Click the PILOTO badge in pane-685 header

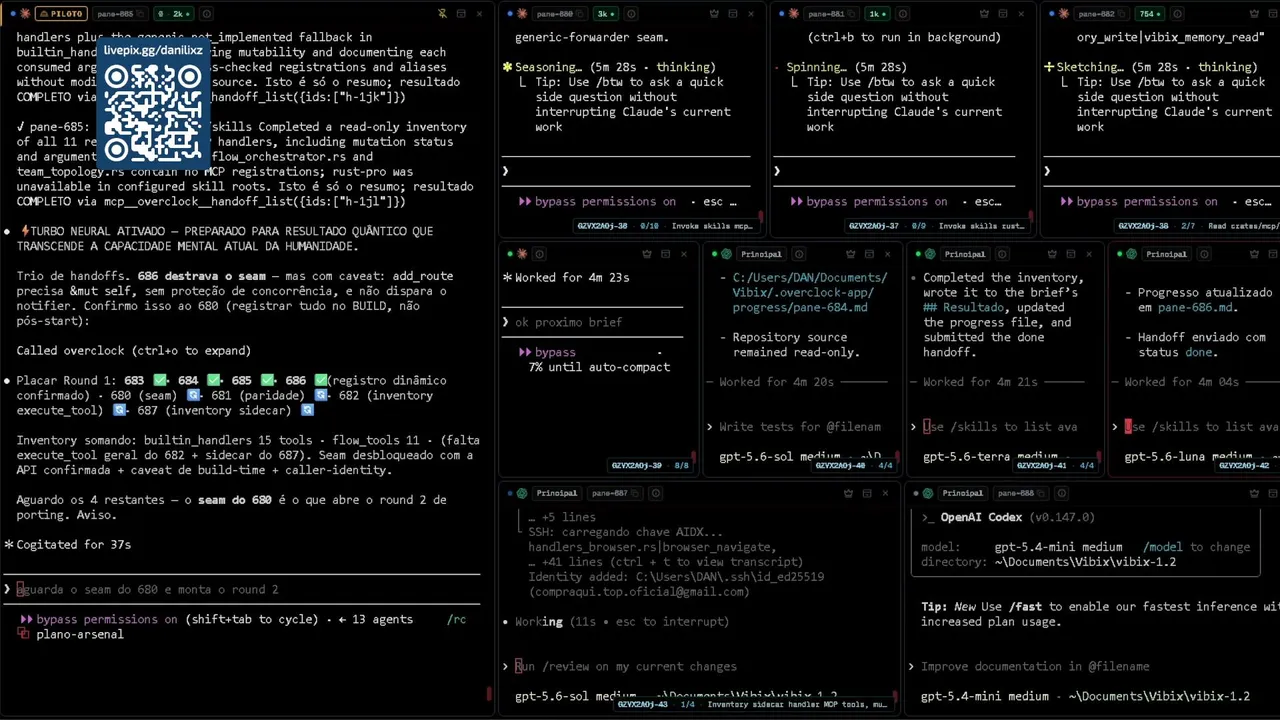pyautogui.click(x=61, y=14)
